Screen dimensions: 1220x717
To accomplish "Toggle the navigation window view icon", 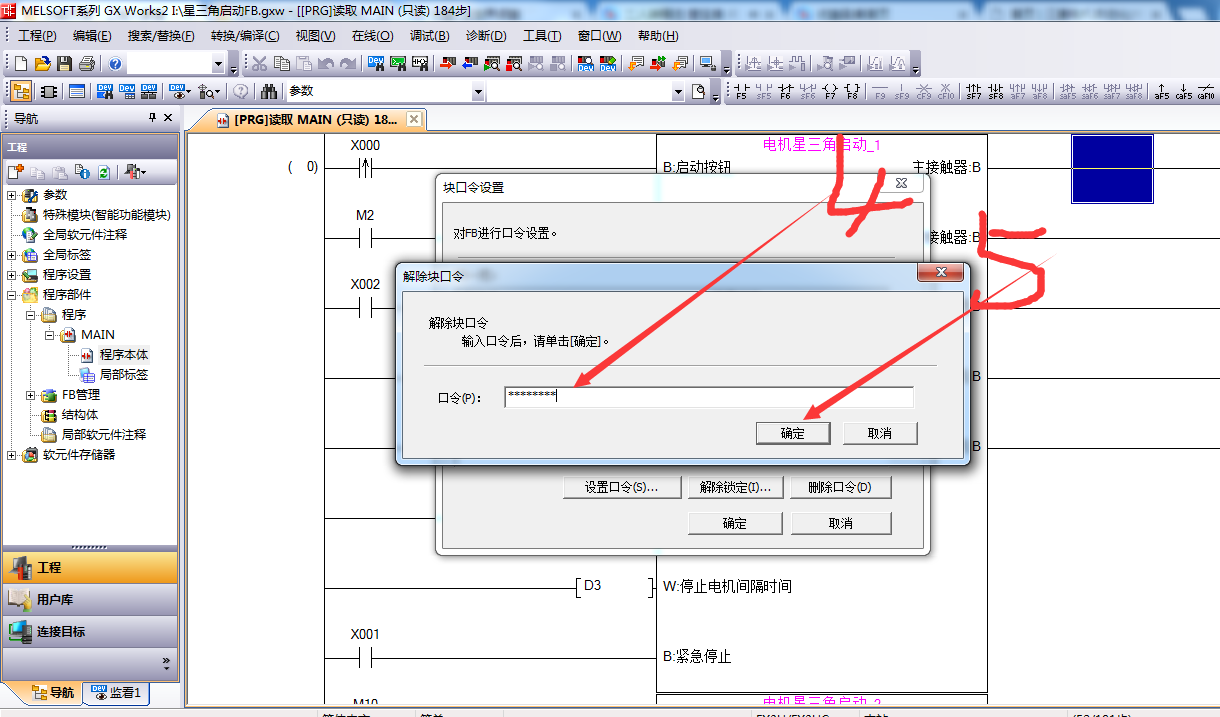I will (x=20, y=92).
